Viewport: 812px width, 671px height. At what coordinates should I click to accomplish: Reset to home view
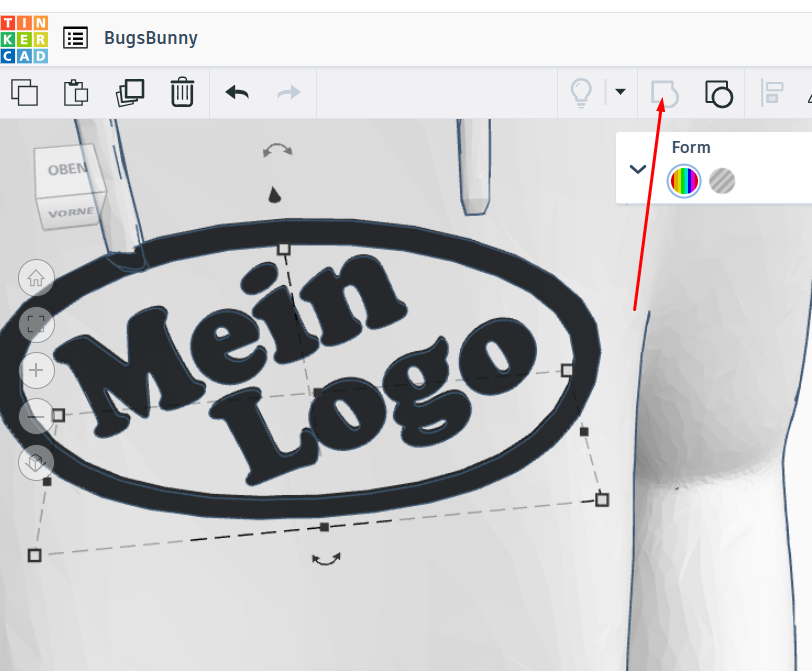pyautogui.click(x=36, y=279)
